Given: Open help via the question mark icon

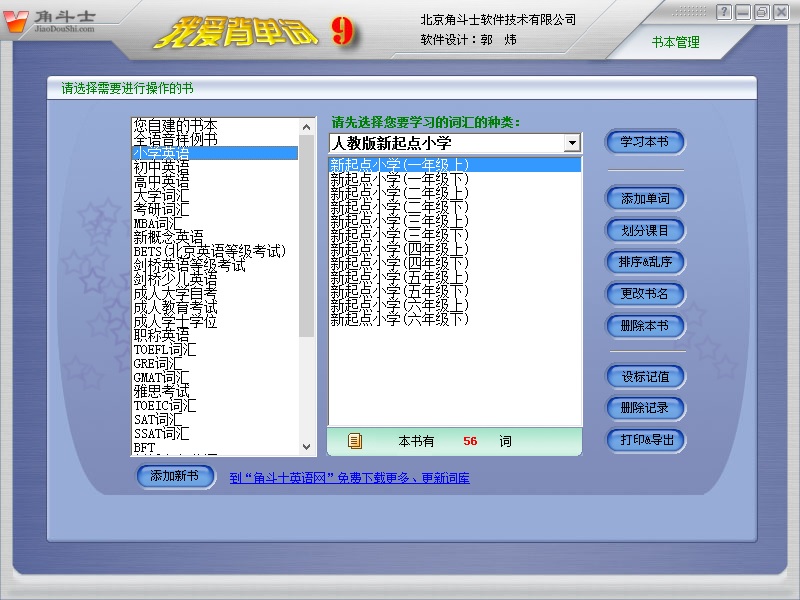Looking at the screenshot, I should coord(722,11).
